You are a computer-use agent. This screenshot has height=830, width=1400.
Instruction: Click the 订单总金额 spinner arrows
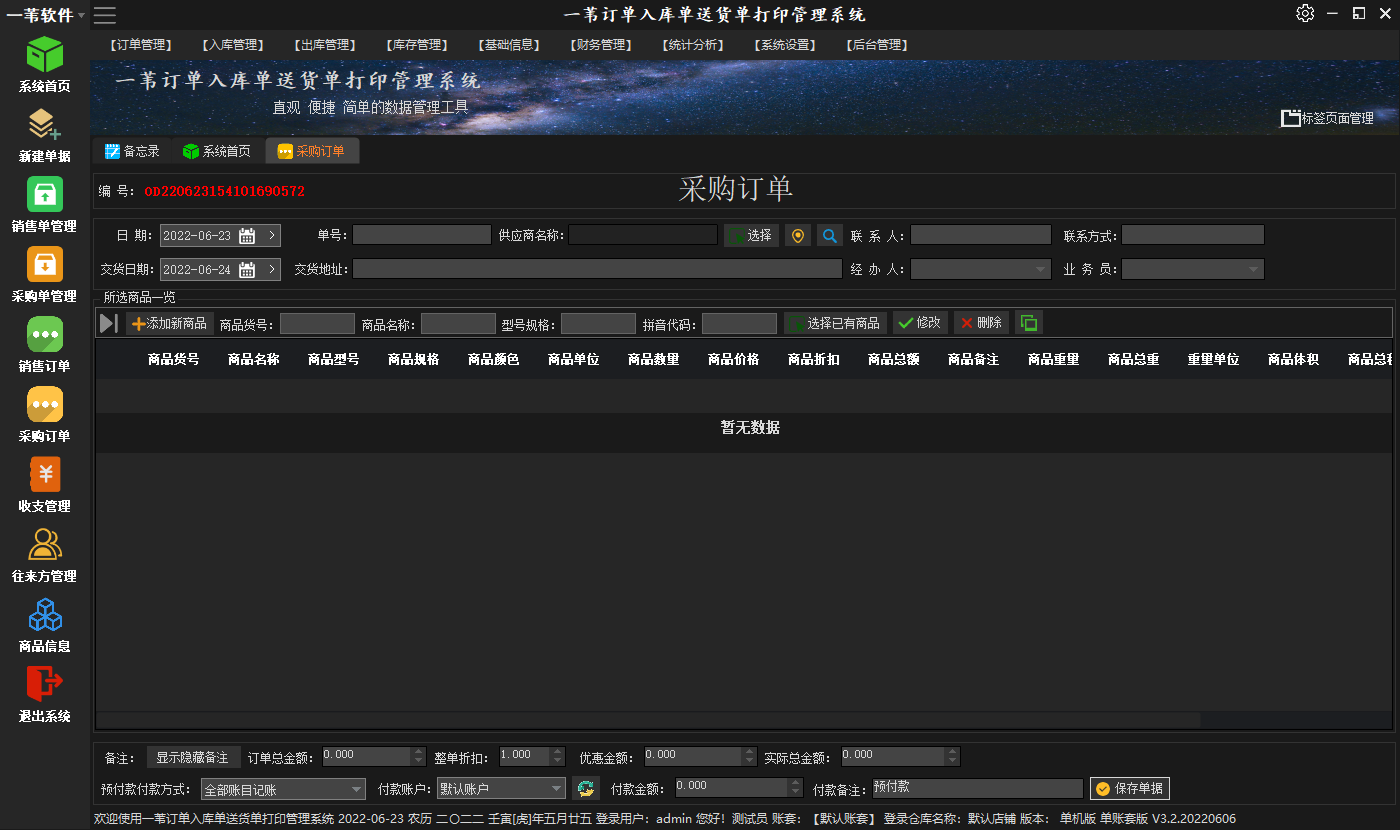pyautogui.click(x=418, y=756)
